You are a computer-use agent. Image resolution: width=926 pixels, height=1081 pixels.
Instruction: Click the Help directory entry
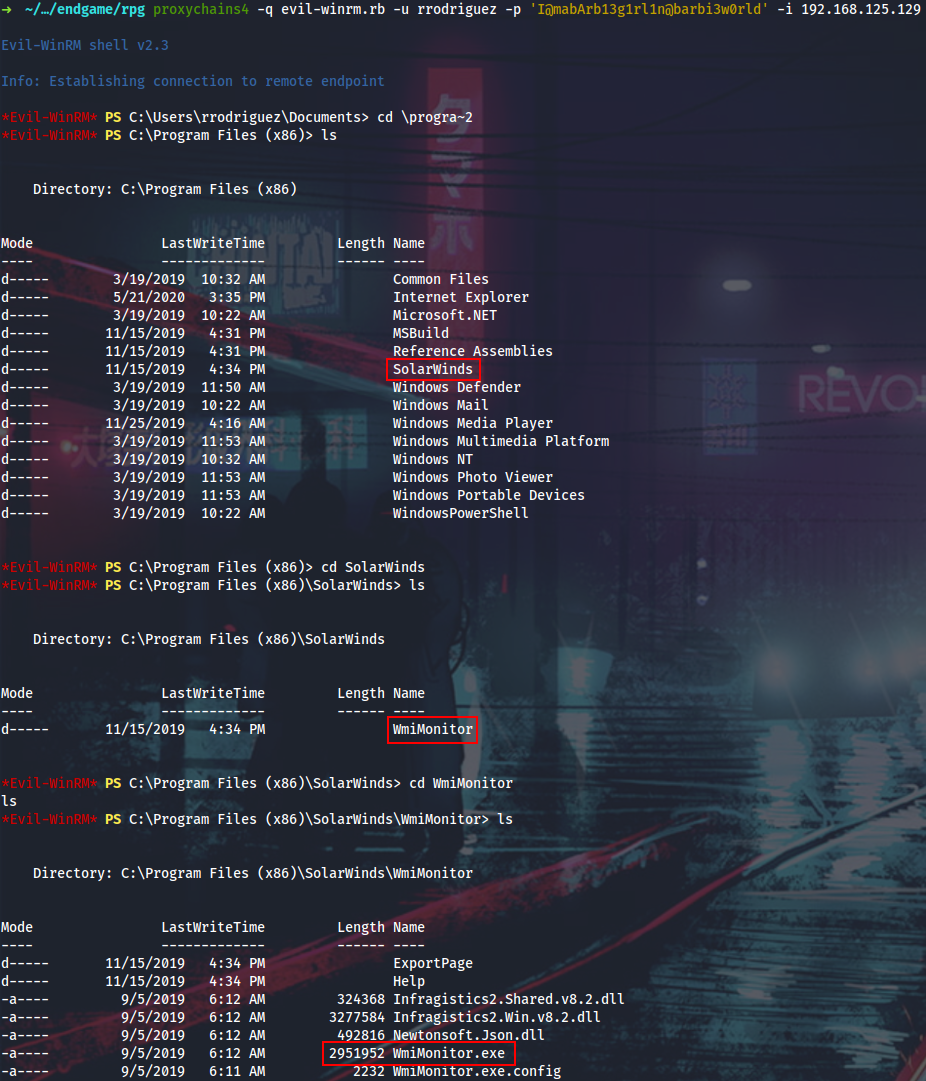(409, 982)
